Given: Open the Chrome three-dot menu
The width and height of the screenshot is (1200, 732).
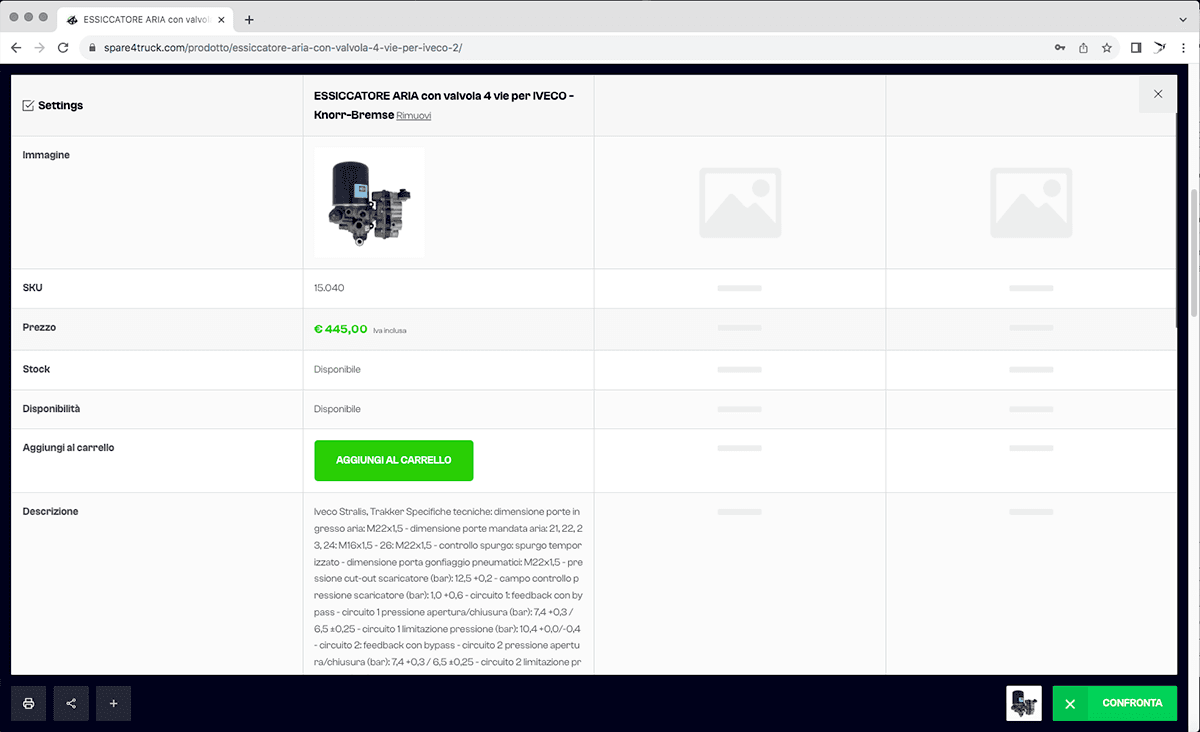Looking at the screenshot, I should tap(1184, 47).
